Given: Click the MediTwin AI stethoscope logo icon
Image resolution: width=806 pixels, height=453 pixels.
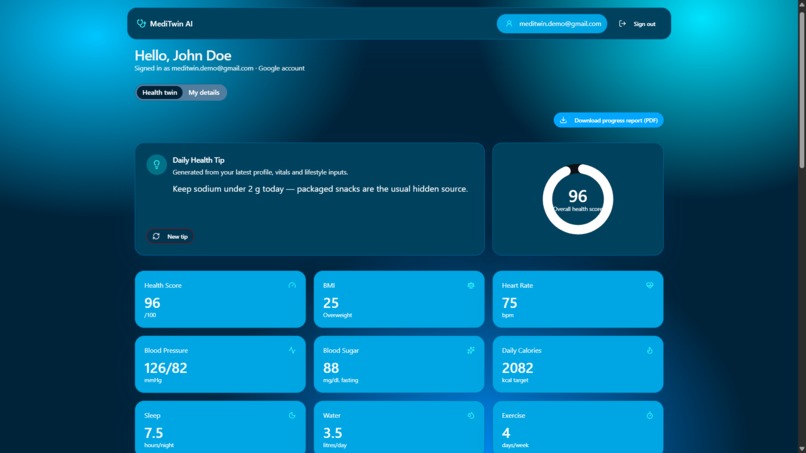Looking at the screenshot, I should tap(141, 24).
